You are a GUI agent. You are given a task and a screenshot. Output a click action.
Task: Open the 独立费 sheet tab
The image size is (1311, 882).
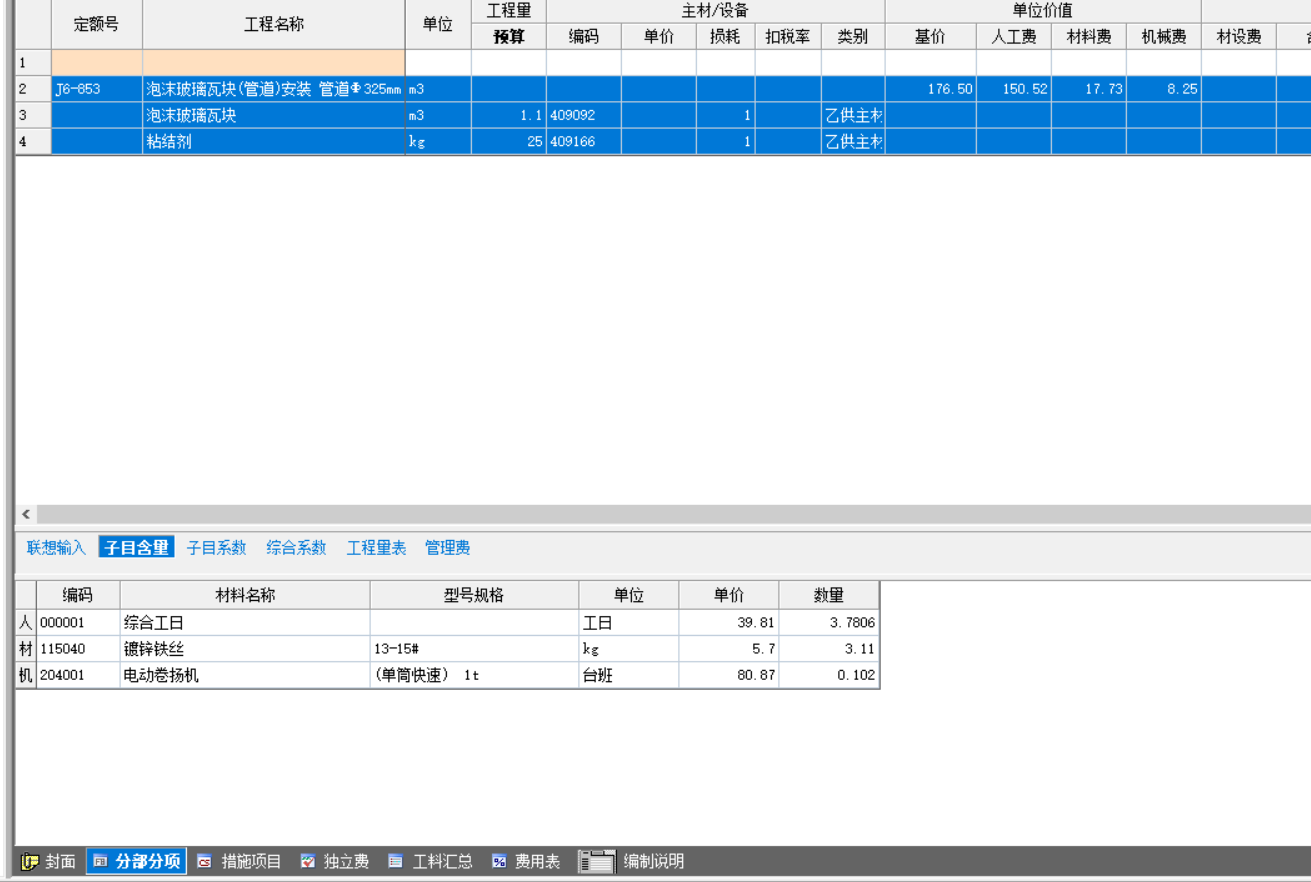click(x=335, y=861)
